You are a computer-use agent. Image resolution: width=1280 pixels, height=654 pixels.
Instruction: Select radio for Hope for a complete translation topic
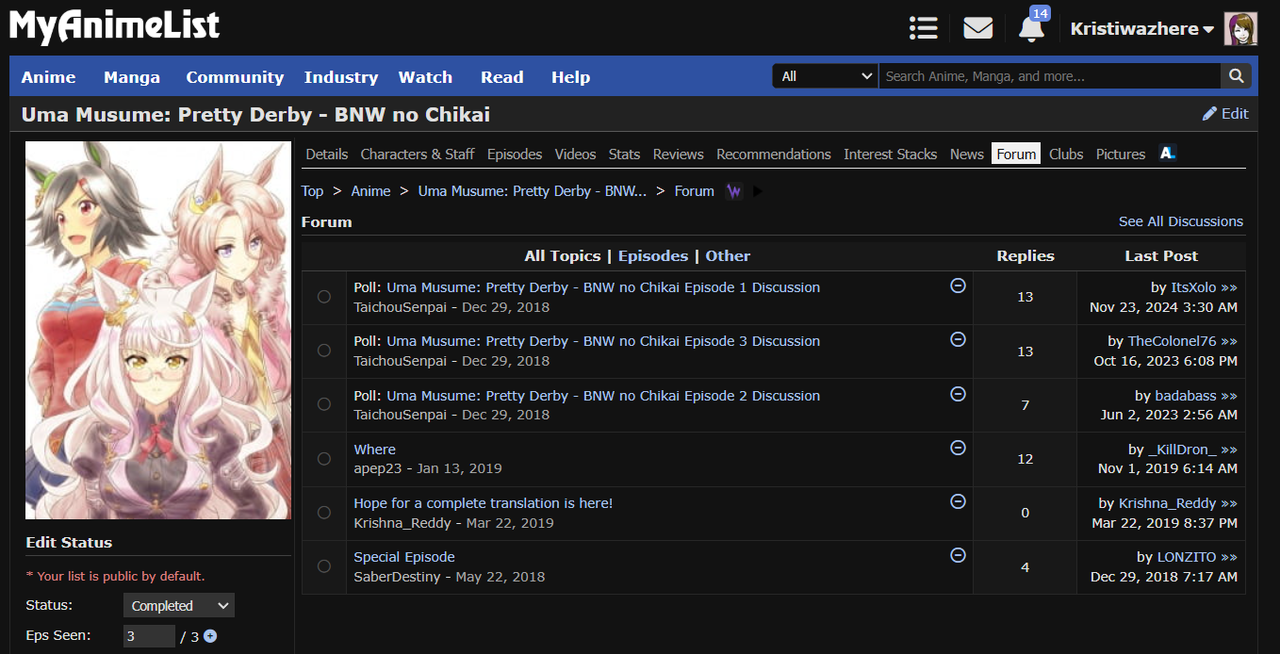click(324, 513)
